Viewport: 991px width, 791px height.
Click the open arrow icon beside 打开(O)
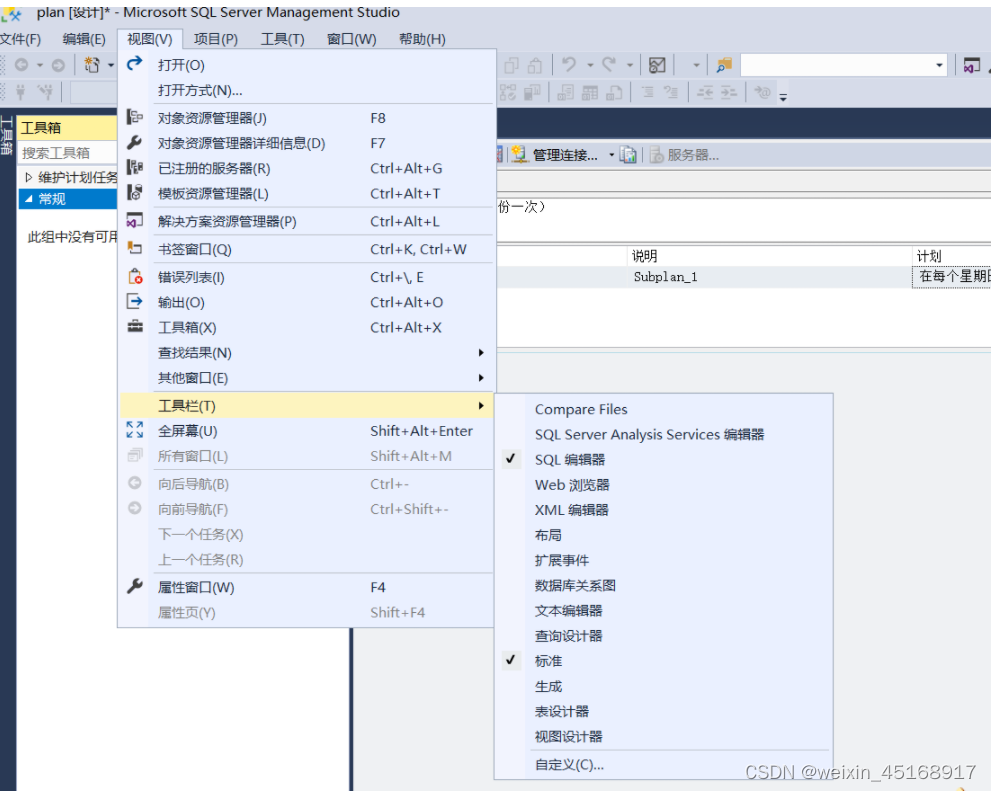coord(135,64)
